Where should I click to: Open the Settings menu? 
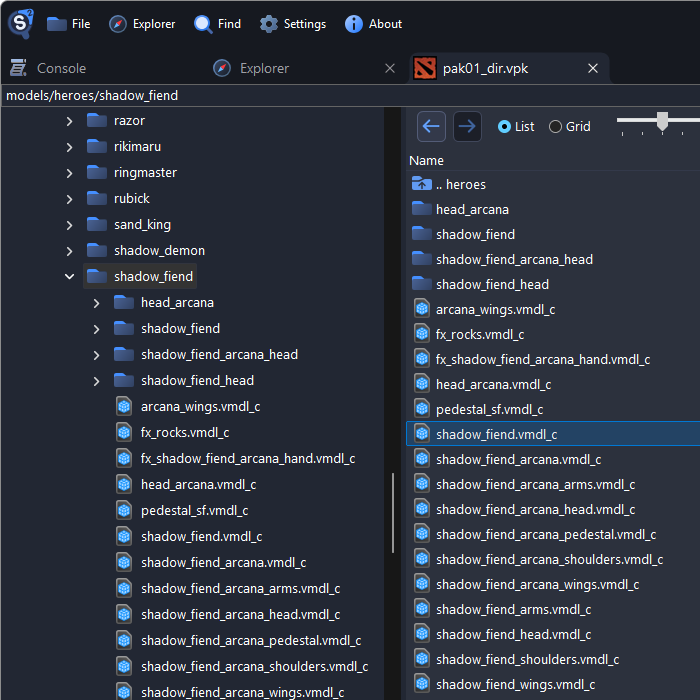(x=292, y=24)
